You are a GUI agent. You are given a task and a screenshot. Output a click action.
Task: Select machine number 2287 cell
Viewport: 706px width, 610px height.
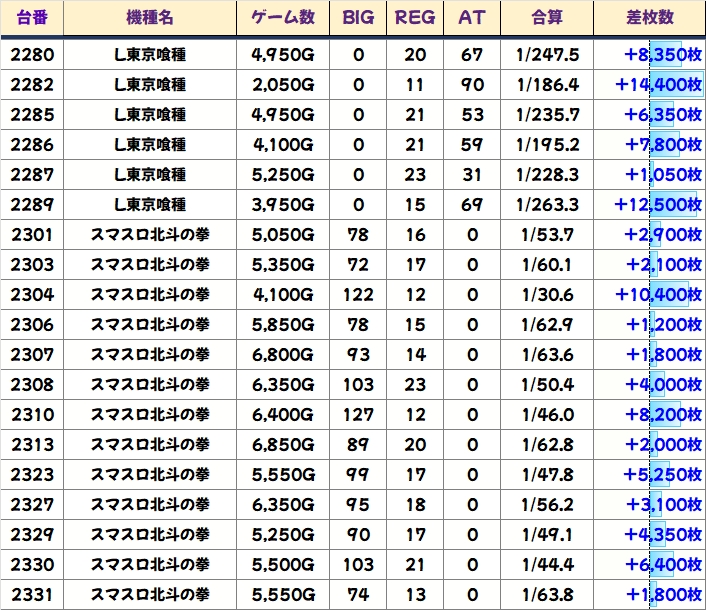point(32,175)
